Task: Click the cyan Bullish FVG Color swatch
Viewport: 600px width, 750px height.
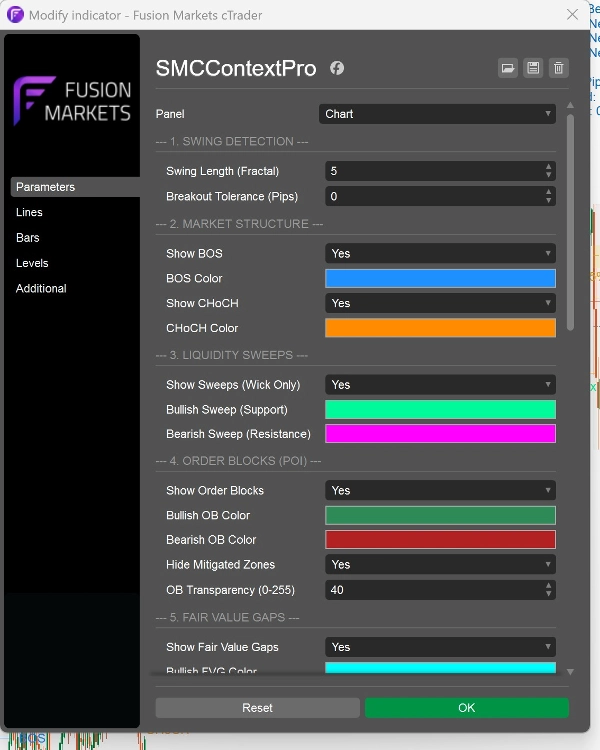Action: click(440, 668)
